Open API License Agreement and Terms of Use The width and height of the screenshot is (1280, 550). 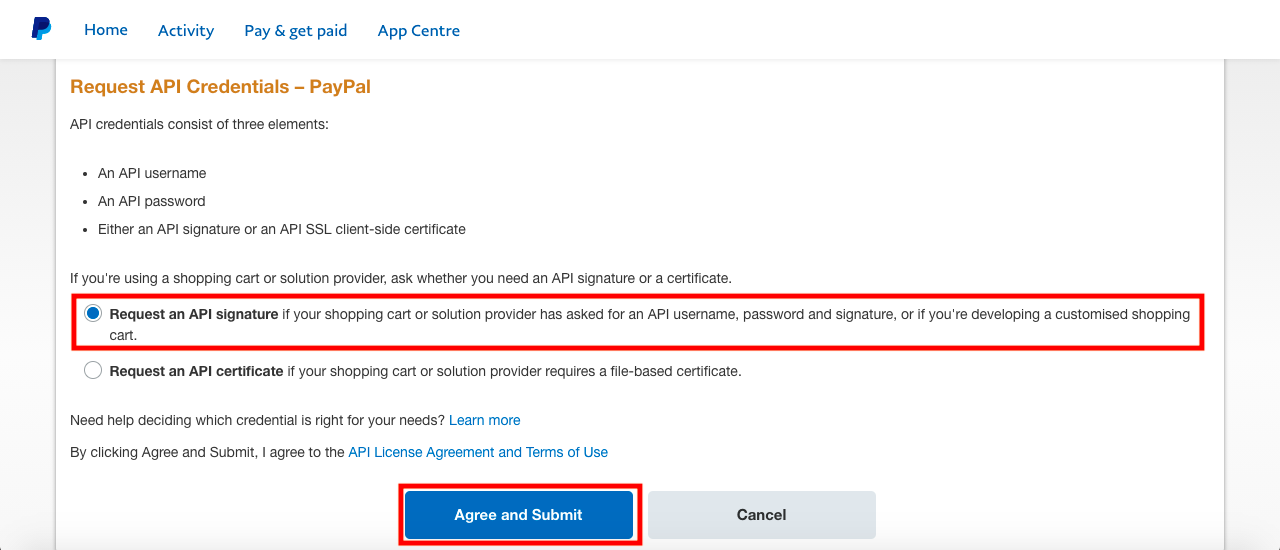click(x=478, y=452)
